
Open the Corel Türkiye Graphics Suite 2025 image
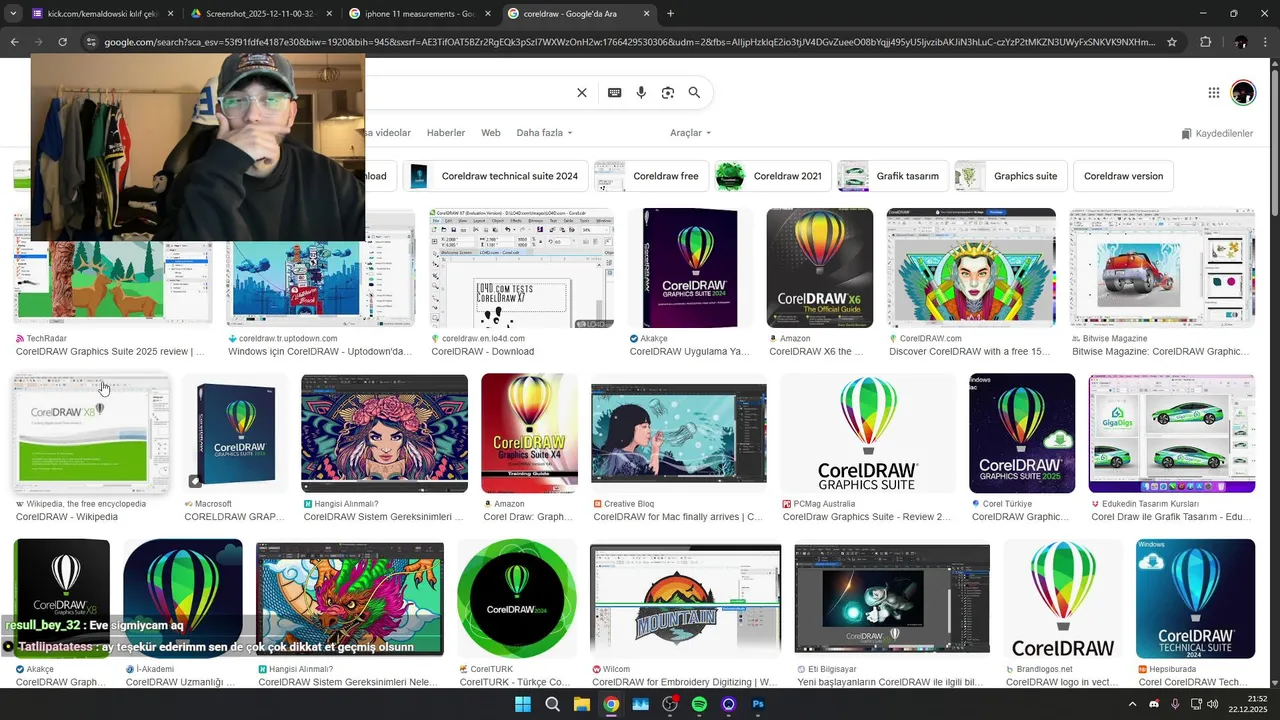1022,433
